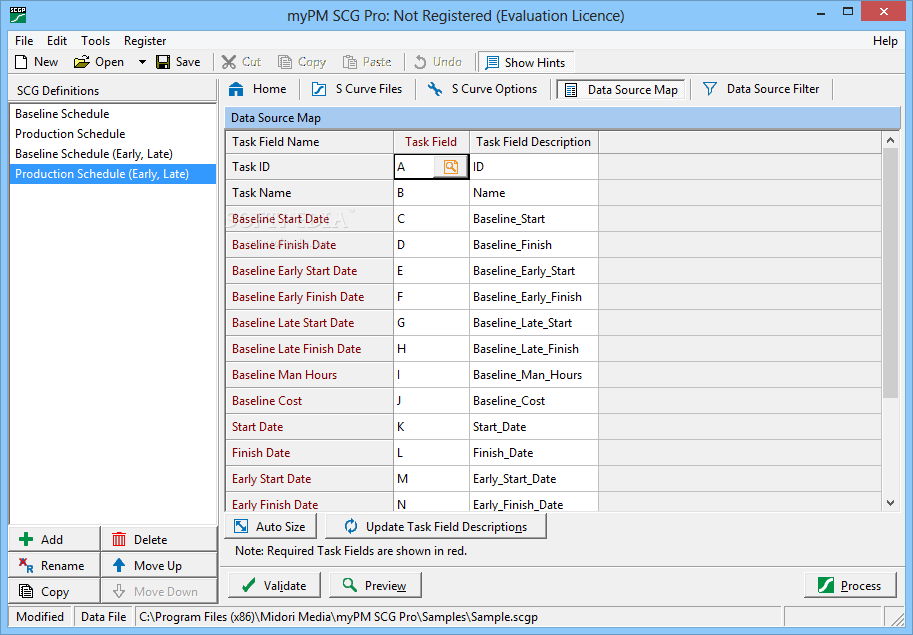Click the Home house icon

pyautogui.click(x=236, y=89)
